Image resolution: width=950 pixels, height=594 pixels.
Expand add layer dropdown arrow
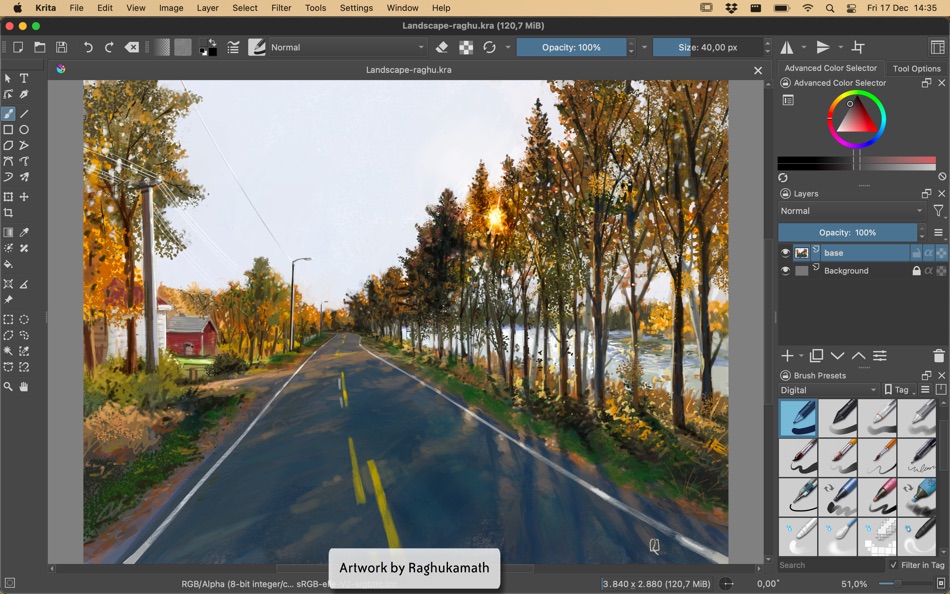point(802,356)
